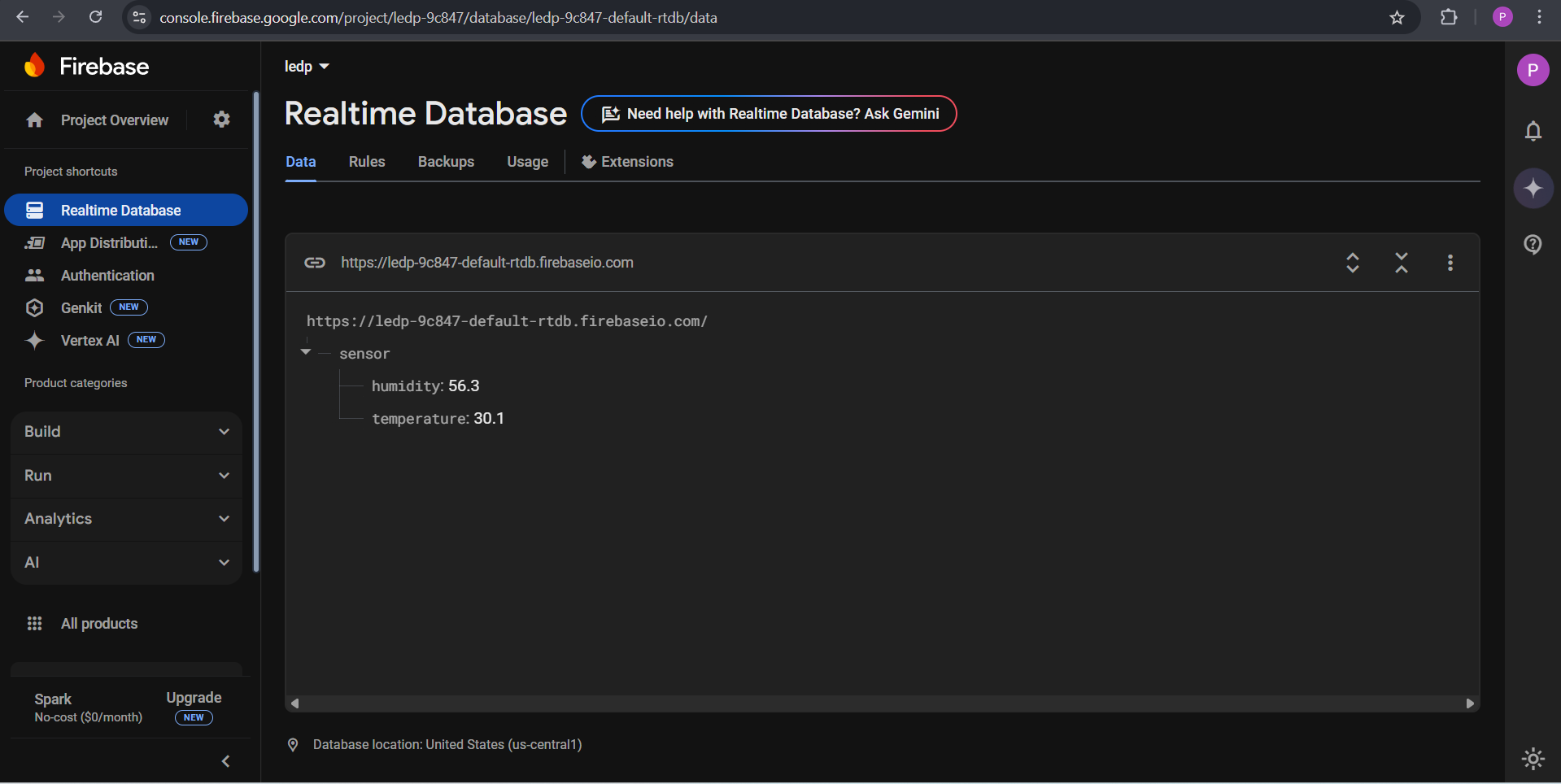Open notifications bell icon
Image resolution: width=1561 pixels, height=784 pixels.
coord(1533,131)
